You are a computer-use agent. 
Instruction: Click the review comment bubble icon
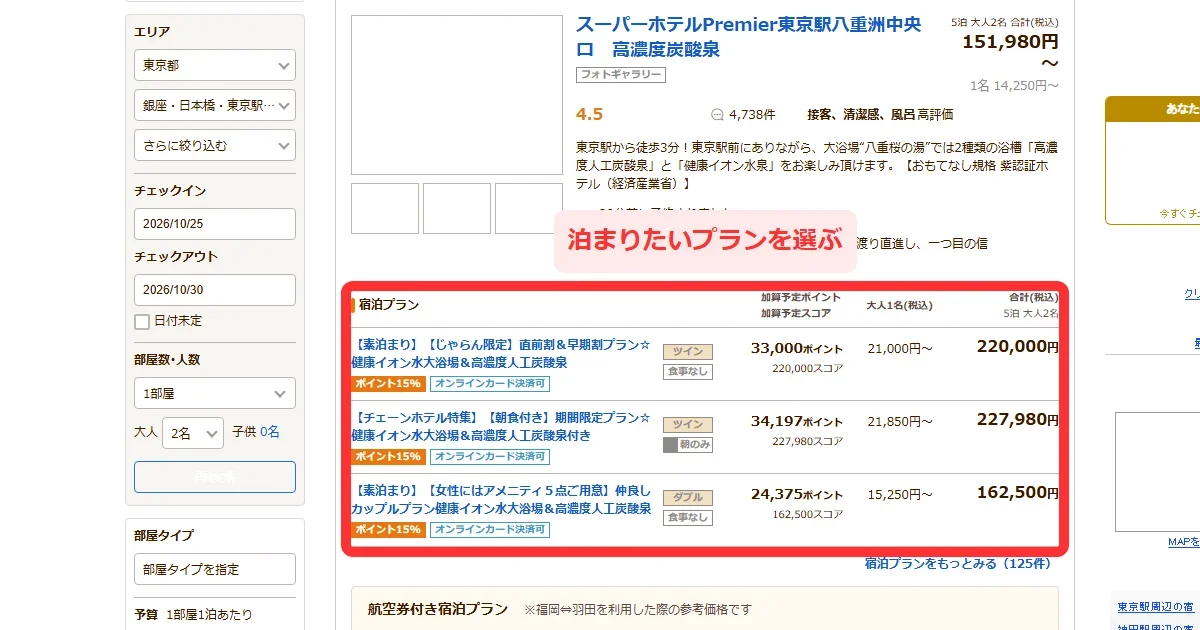click(717, 114)
